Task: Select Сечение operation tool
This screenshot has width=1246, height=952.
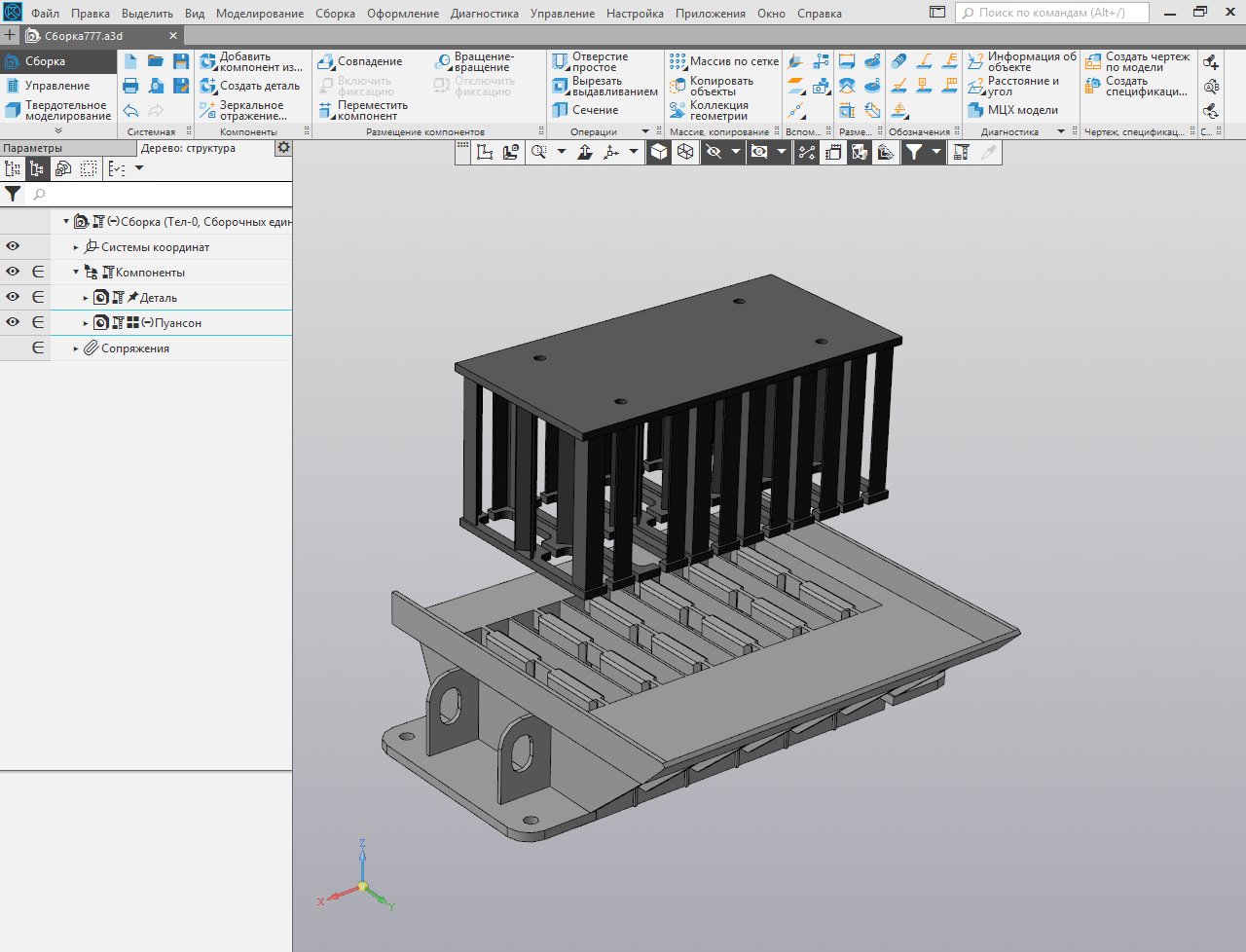Action: (x=585, y=110)
